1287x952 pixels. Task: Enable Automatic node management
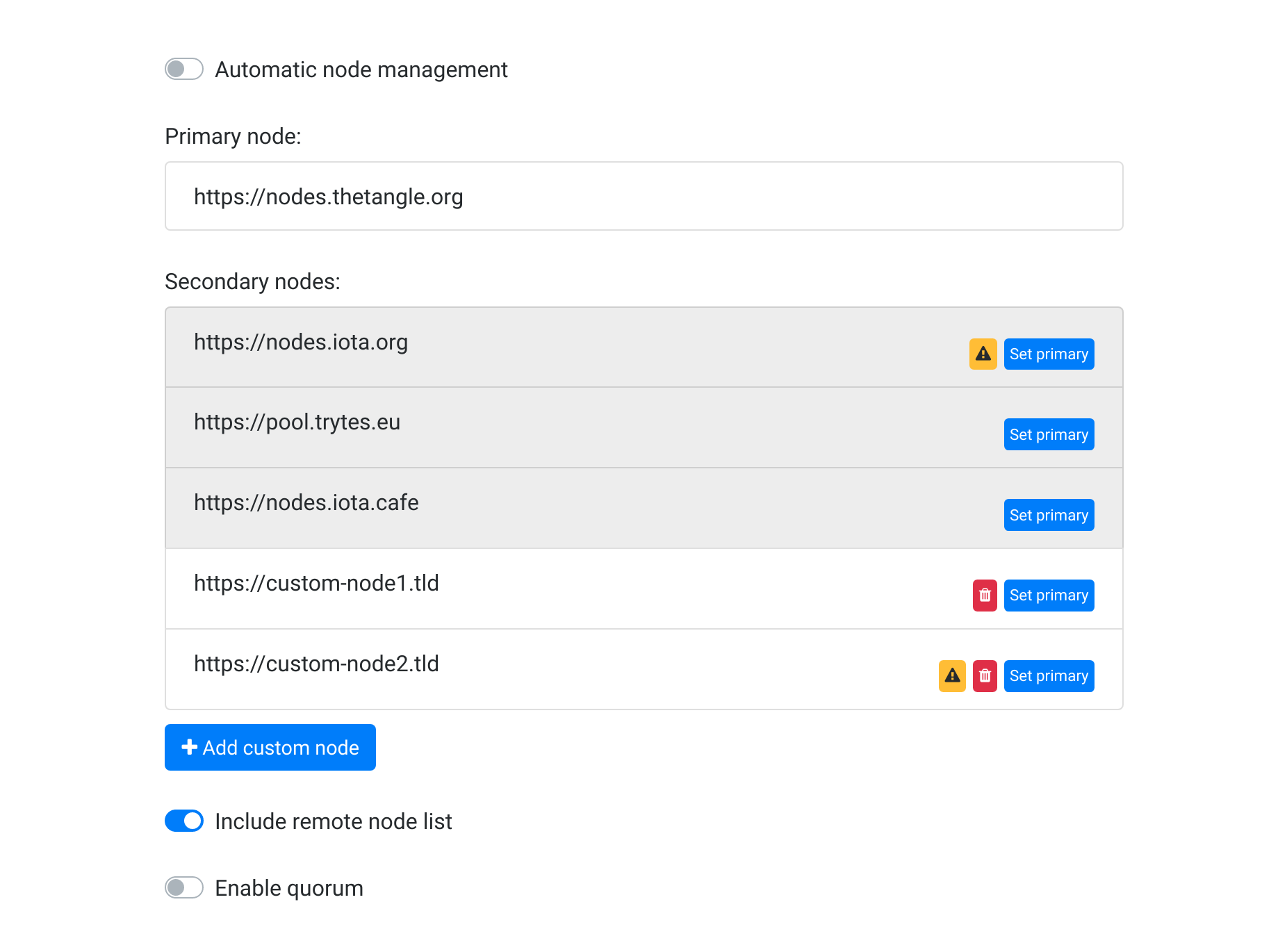pyautogui.click(x=183, y=69)
